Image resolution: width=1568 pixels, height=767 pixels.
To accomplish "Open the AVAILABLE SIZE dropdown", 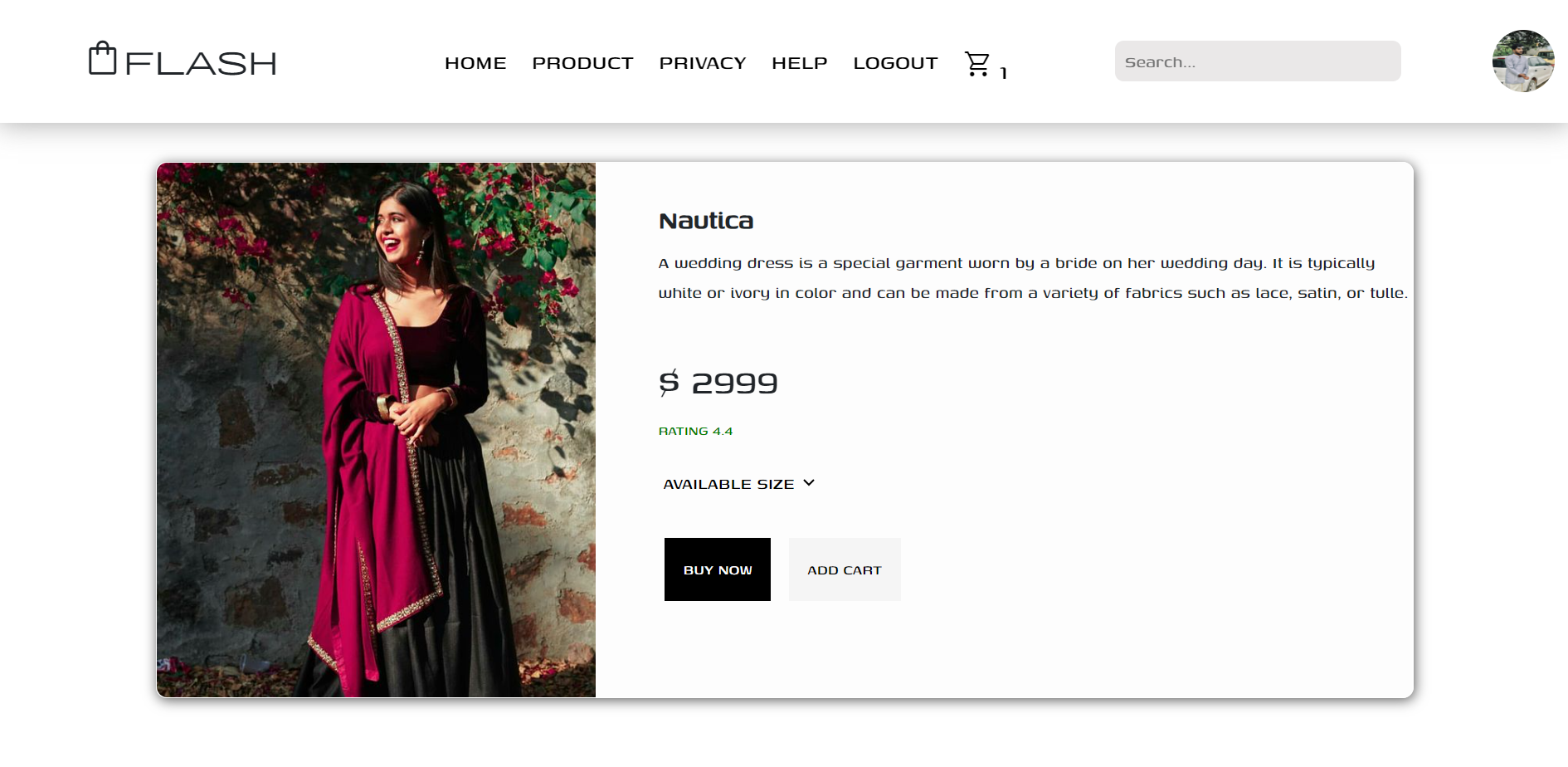I will (x=728, y=484).
